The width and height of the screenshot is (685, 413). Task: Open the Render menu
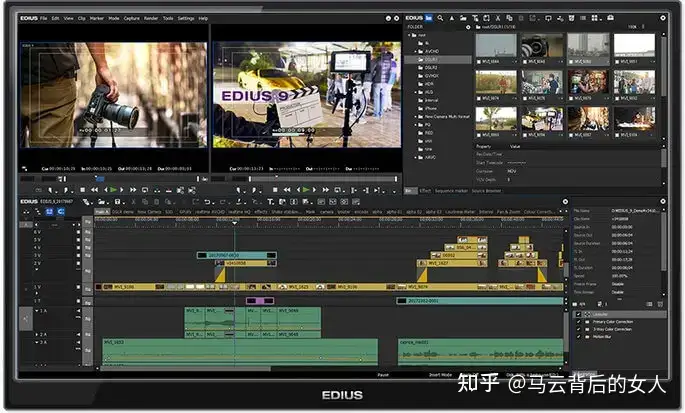151,18
